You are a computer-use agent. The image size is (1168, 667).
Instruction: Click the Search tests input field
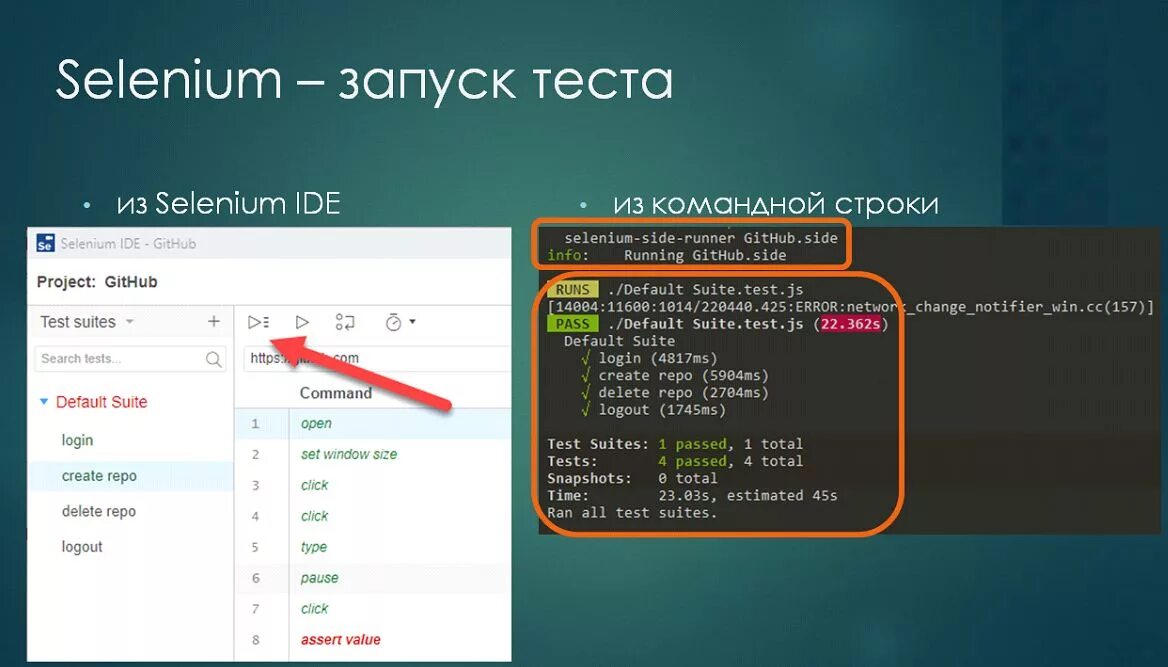(130, 358)
